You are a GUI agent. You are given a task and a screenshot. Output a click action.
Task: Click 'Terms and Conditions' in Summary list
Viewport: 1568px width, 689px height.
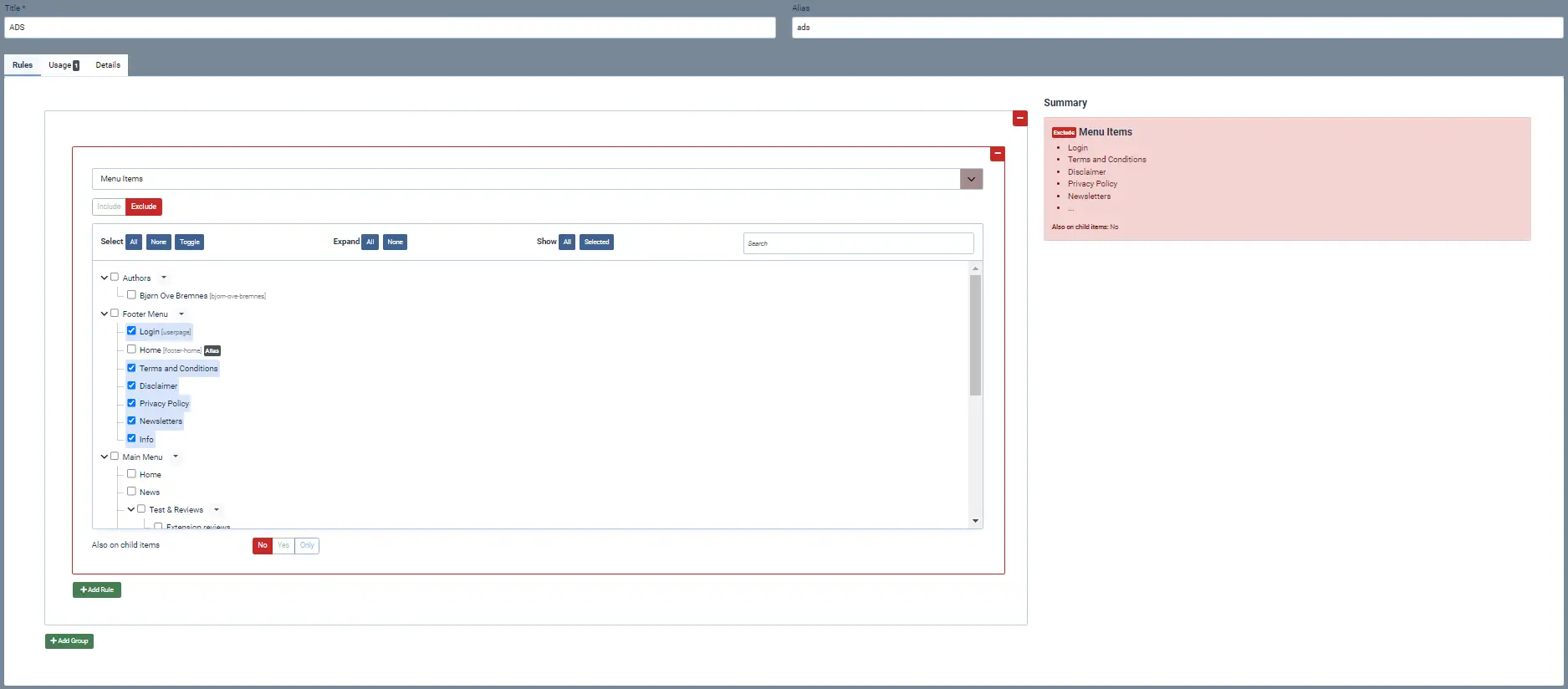tap(1107, 160)
